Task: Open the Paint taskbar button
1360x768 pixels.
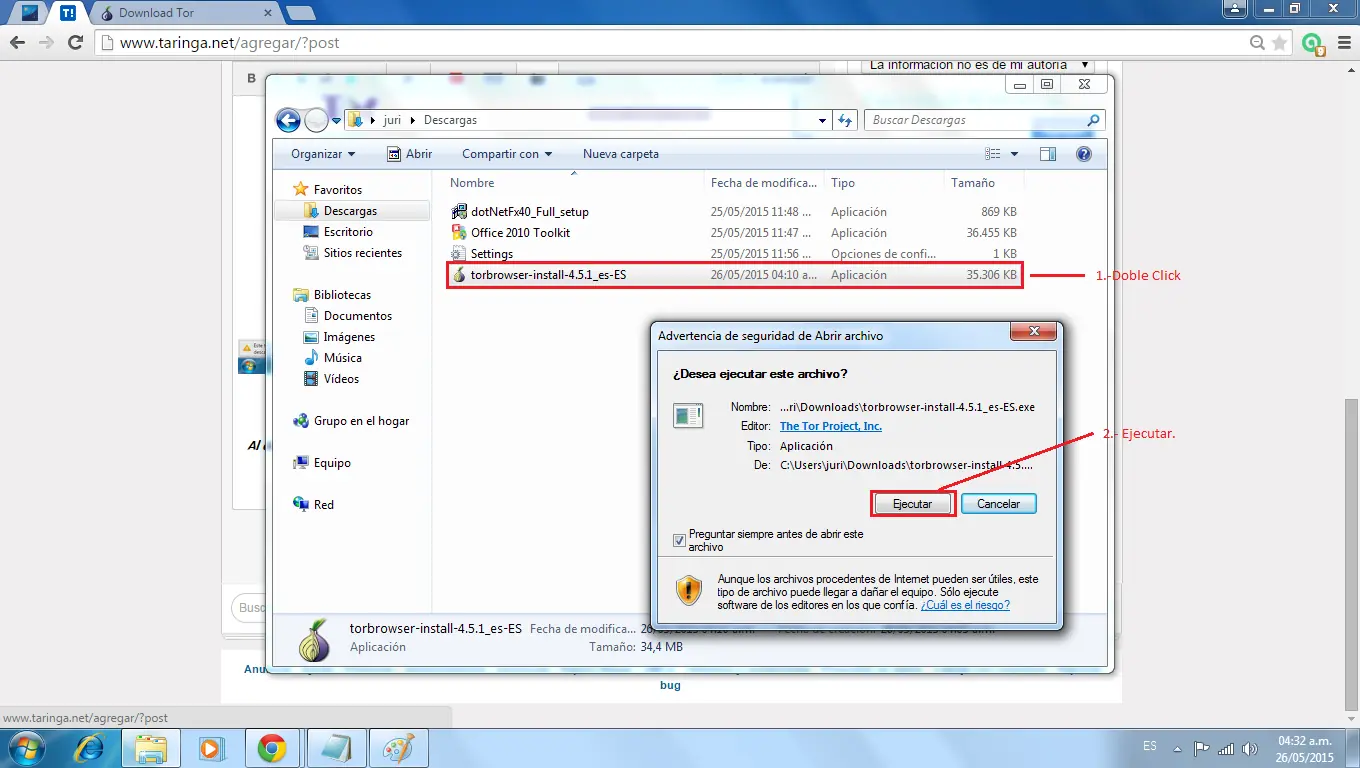Action: 399,748
